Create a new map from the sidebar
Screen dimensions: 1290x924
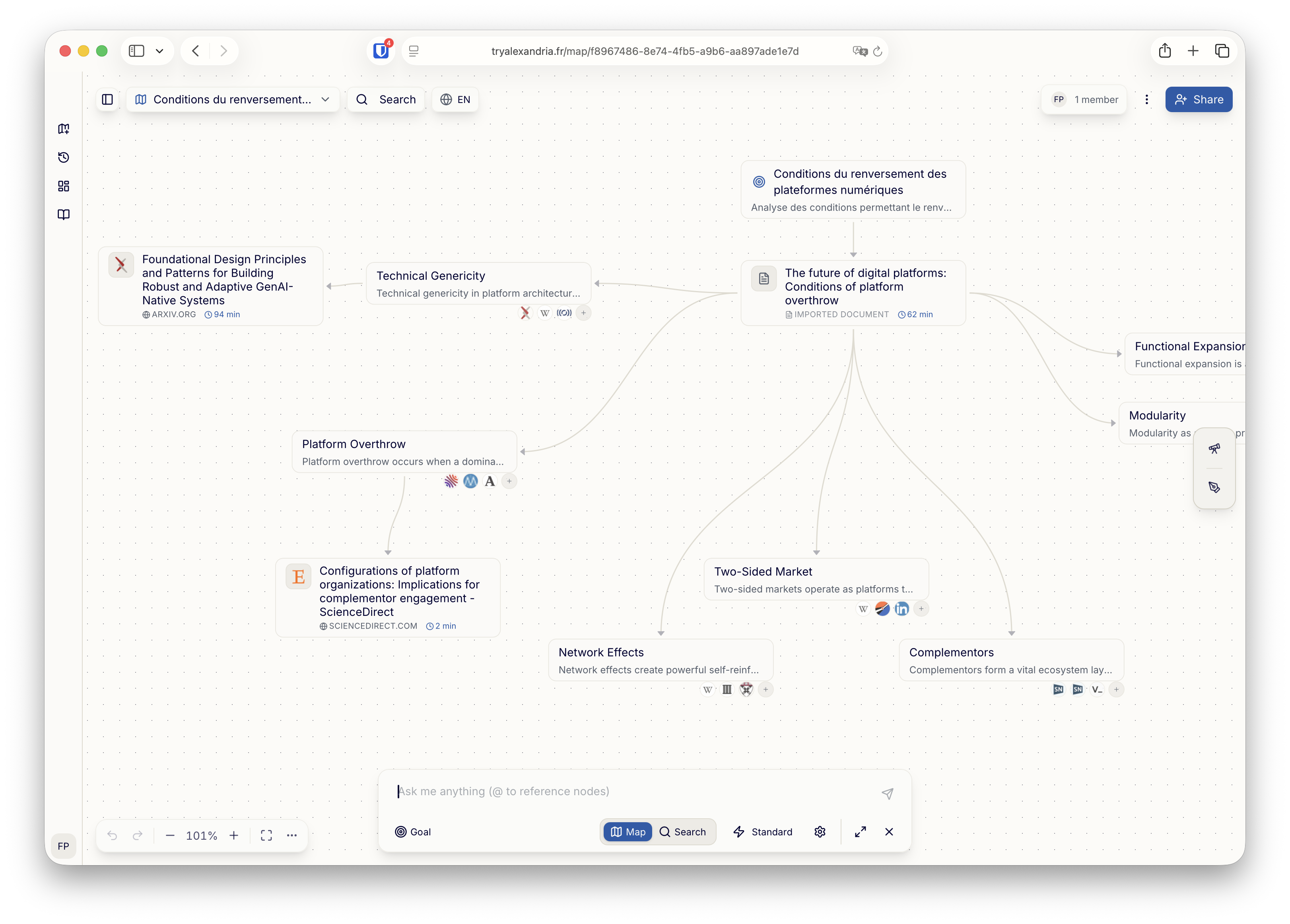point(63,128)
